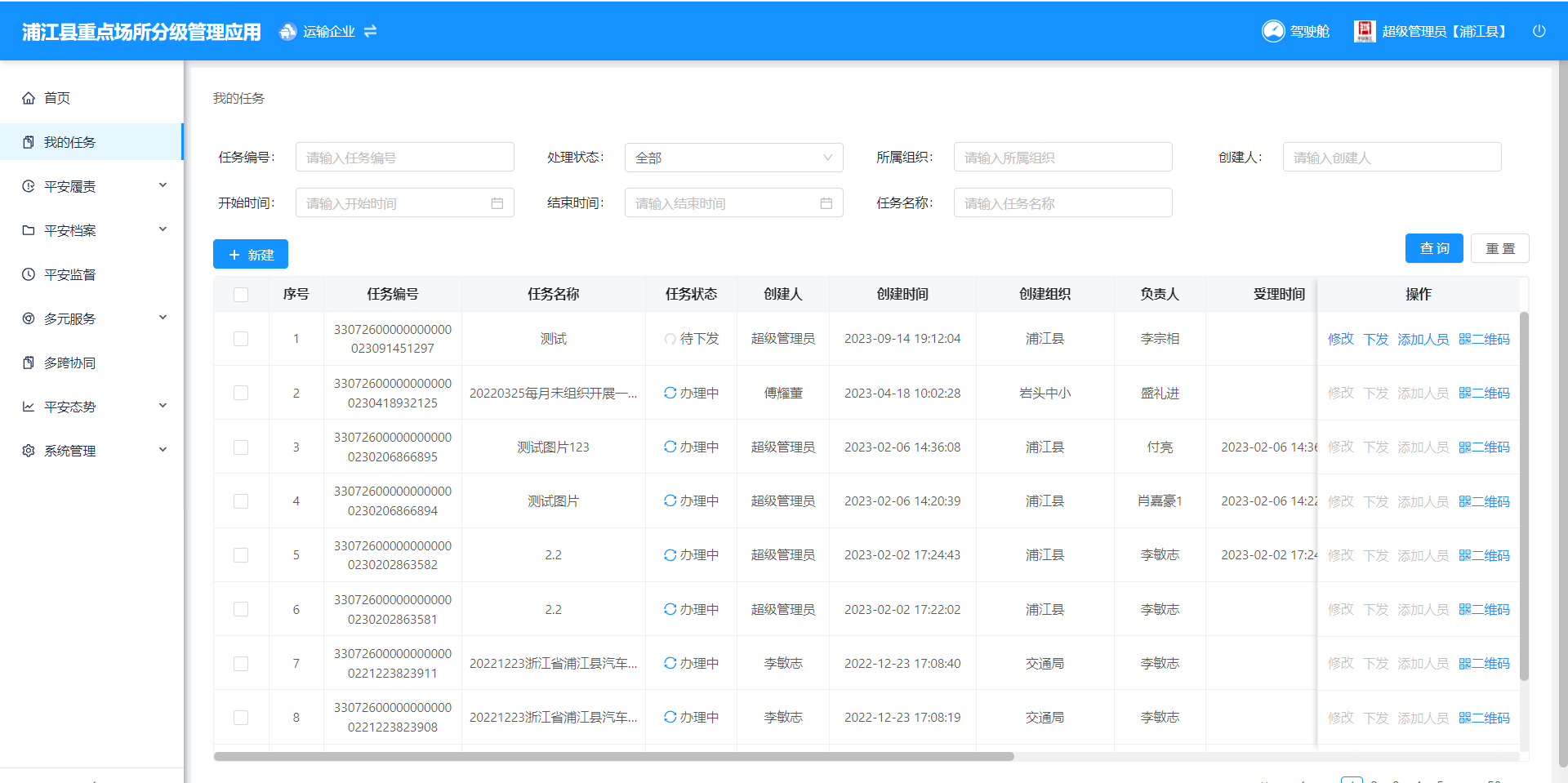Image resolution: width=1568 pixels, height=783 pixels.
Task: Click the 开始时间 date field
Action: 404,202
